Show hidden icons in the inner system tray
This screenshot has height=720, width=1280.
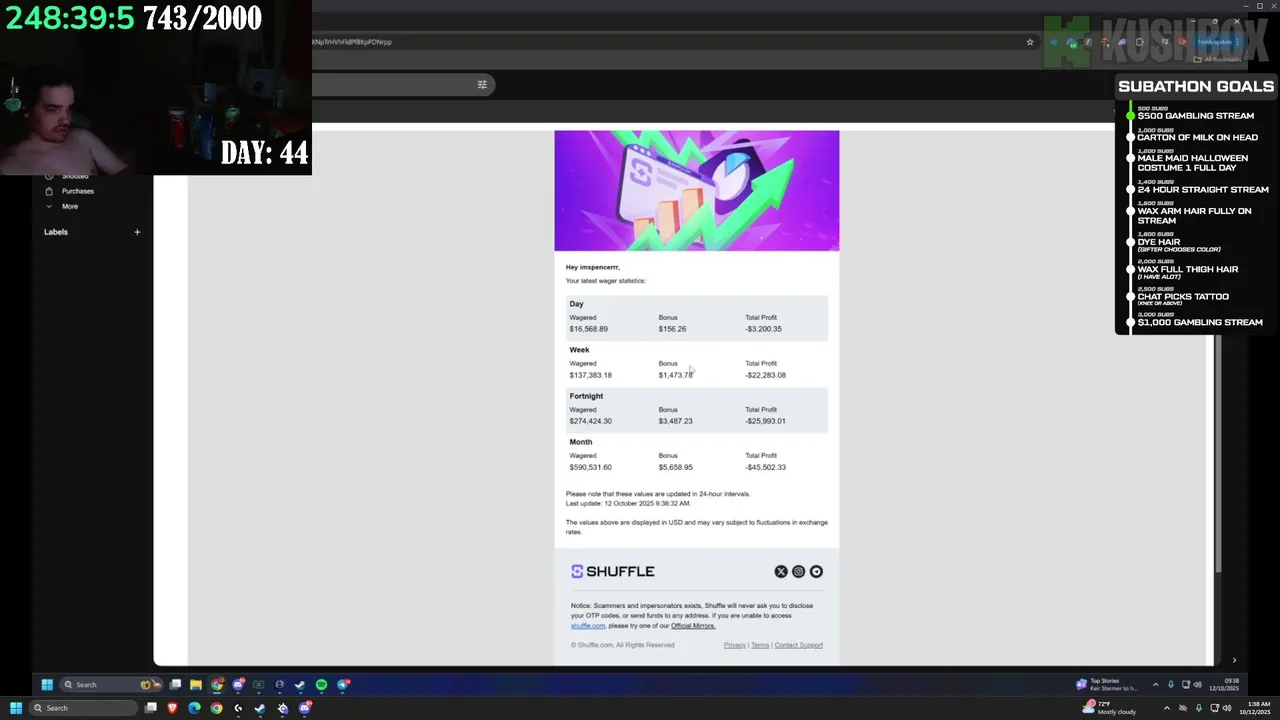tap(1156, 685)
